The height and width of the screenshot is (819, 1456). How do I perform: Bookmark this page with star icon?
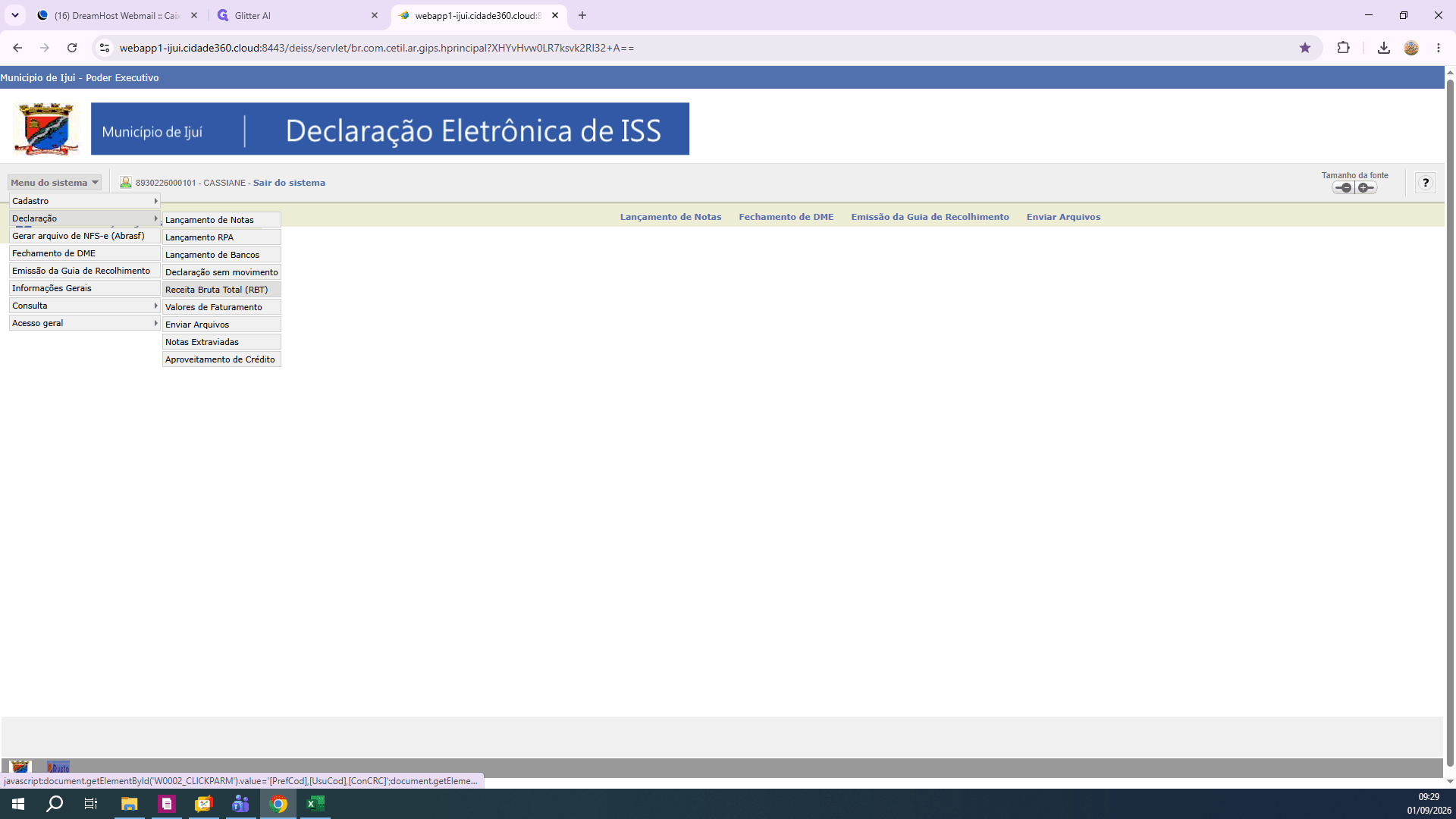point(1305,48)
